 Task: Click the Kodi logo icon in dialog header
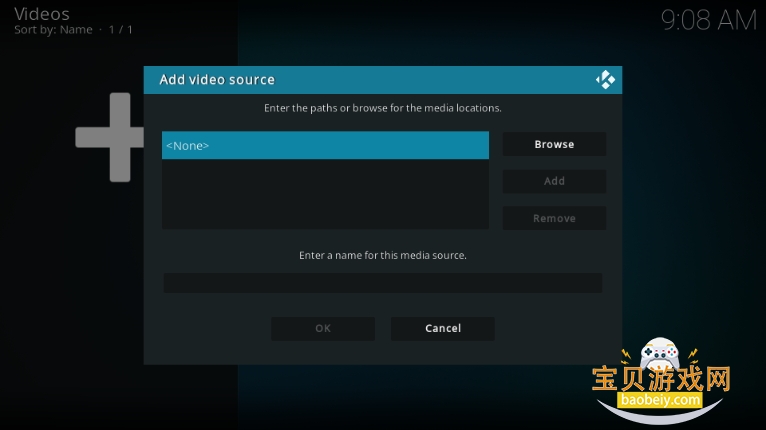point(605,80)
